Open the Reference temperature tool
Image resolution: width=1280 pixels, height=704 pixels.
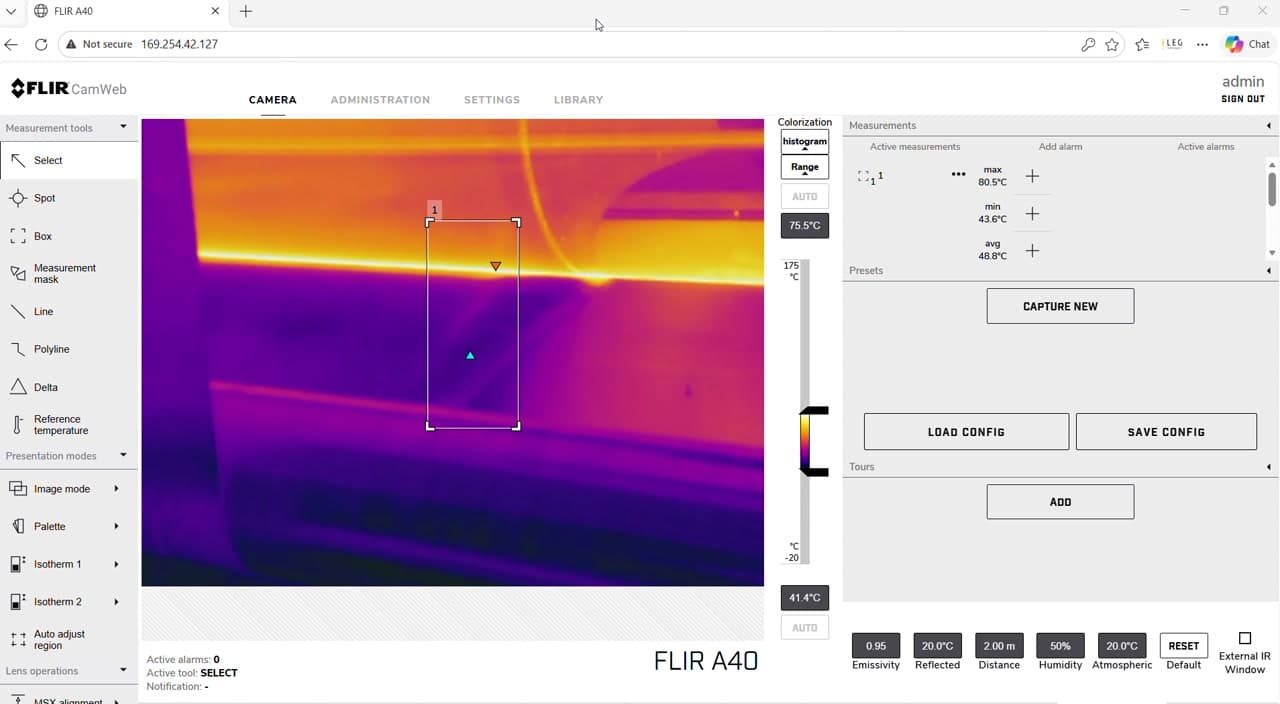point(60,425)
